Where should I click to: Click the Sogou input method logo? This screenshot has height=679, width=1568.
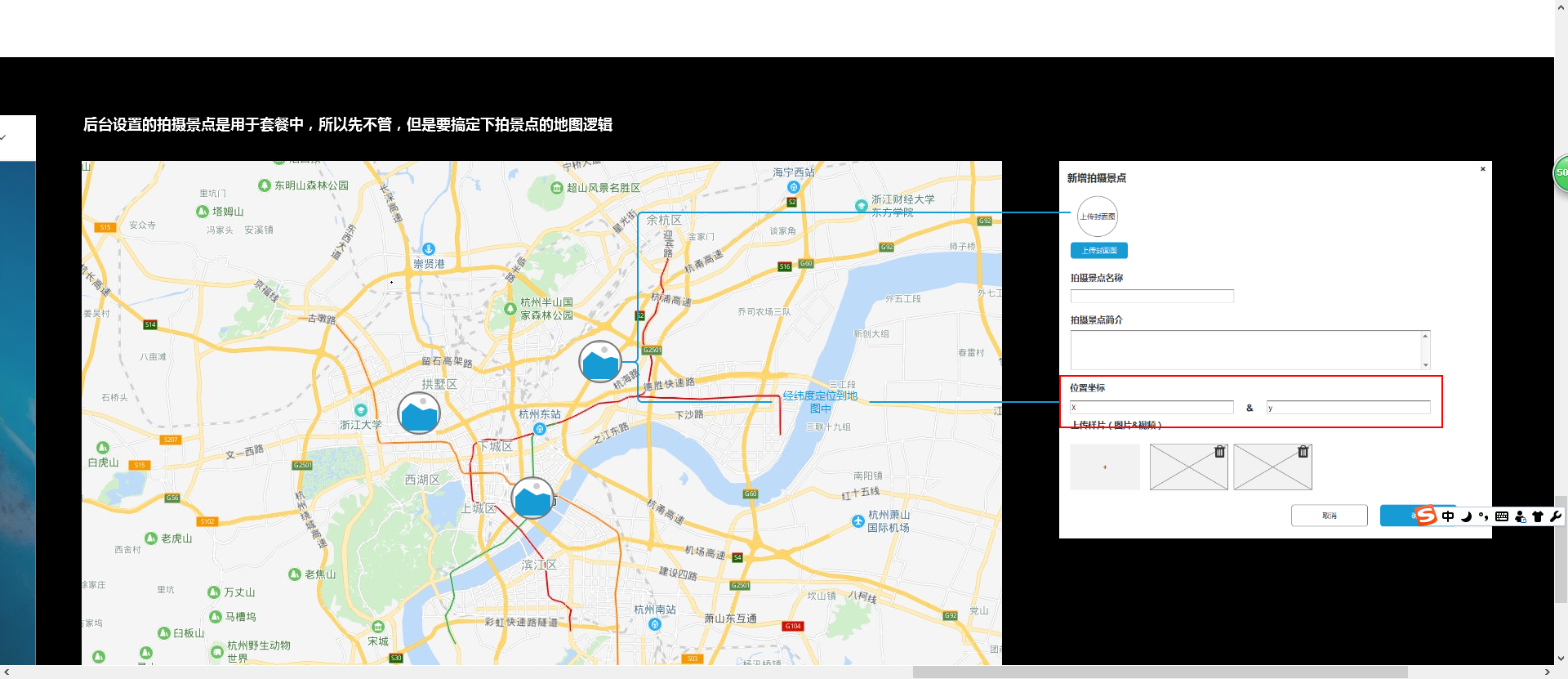(1426, 516)
